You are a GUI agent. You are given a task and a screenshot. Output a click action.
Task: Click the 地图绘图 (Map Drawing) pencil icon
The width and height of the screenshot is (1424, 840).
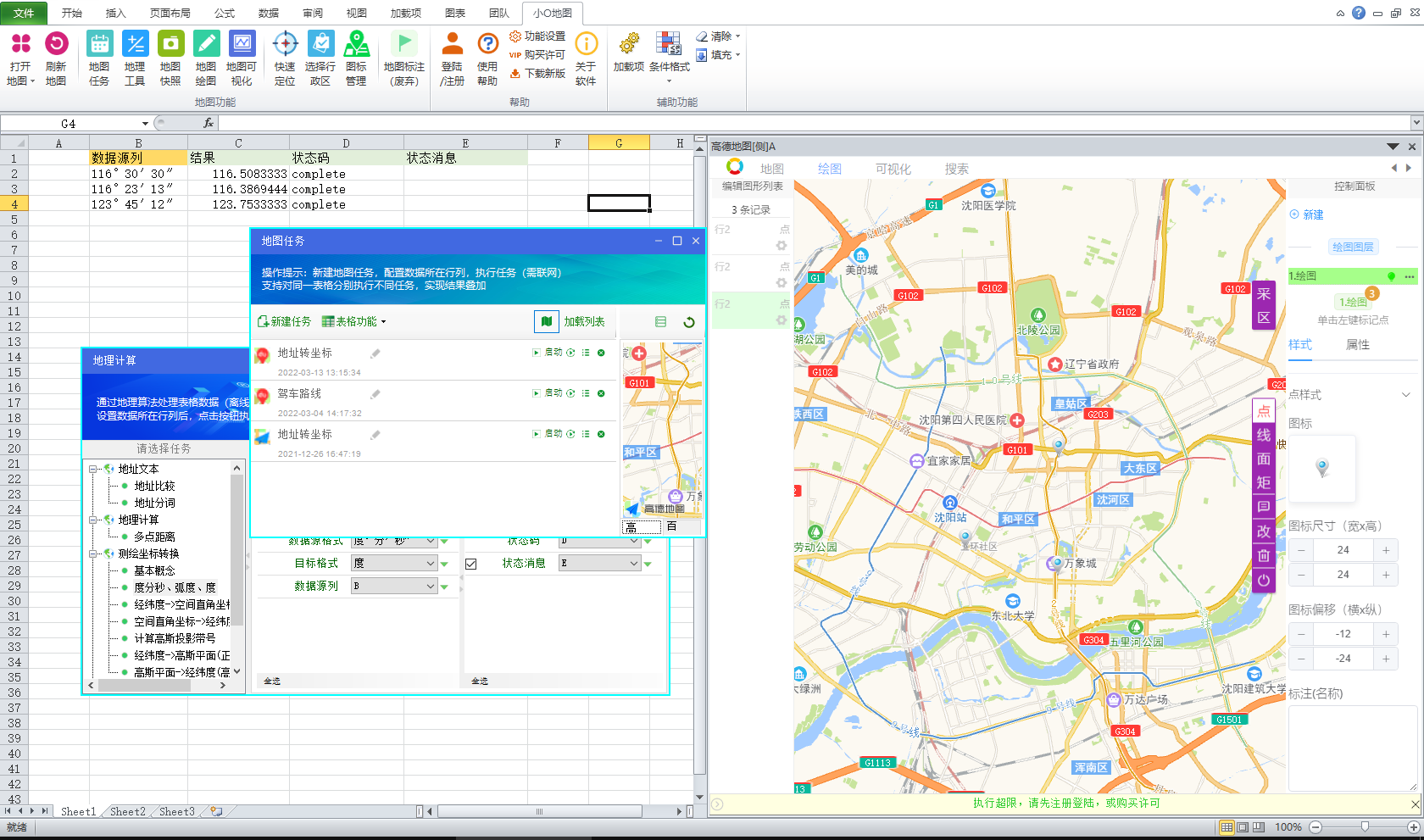206,43
